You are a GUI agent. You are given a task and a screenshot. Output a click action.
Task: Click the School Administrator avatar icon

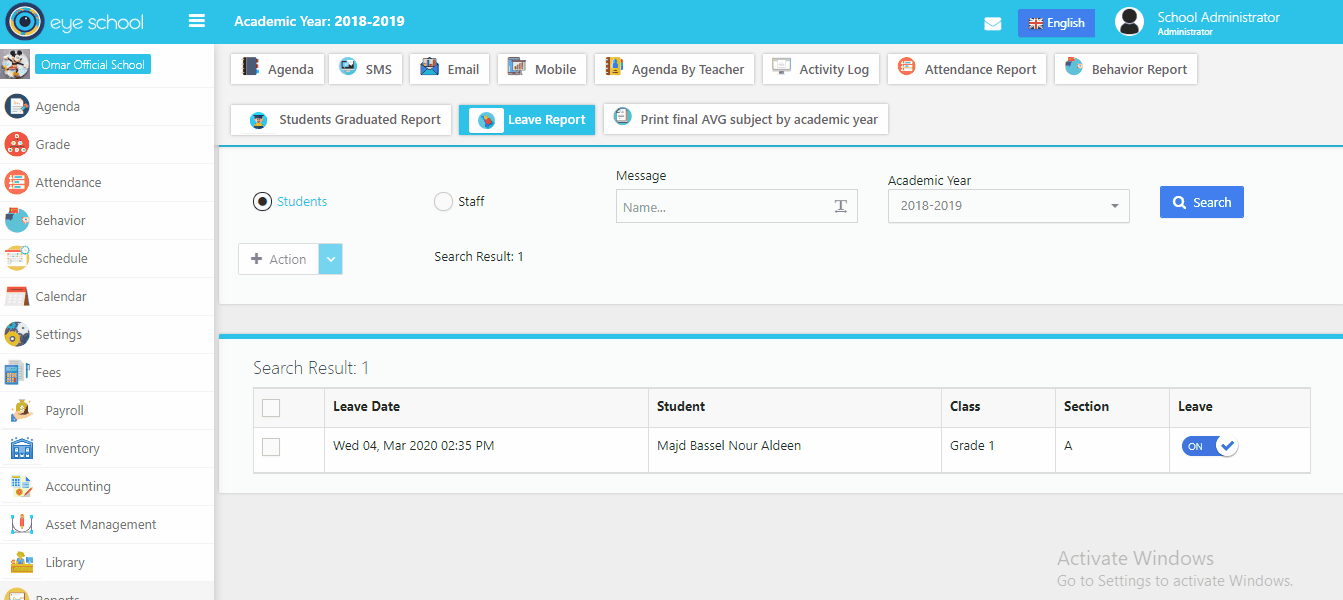[x=1129, y=22]
